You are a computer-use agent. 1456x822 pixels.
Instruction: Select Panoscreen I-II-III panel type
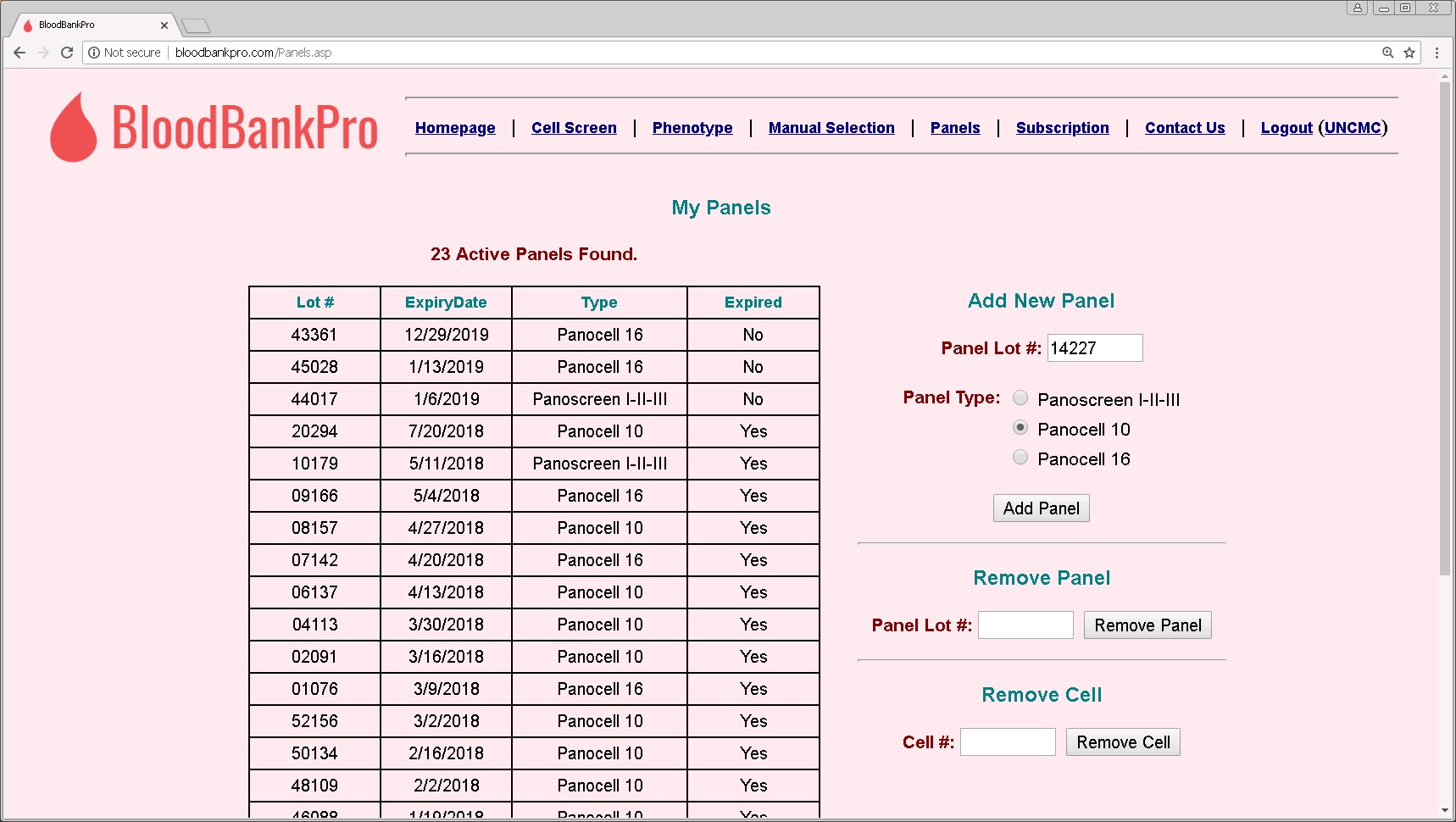1020,398
